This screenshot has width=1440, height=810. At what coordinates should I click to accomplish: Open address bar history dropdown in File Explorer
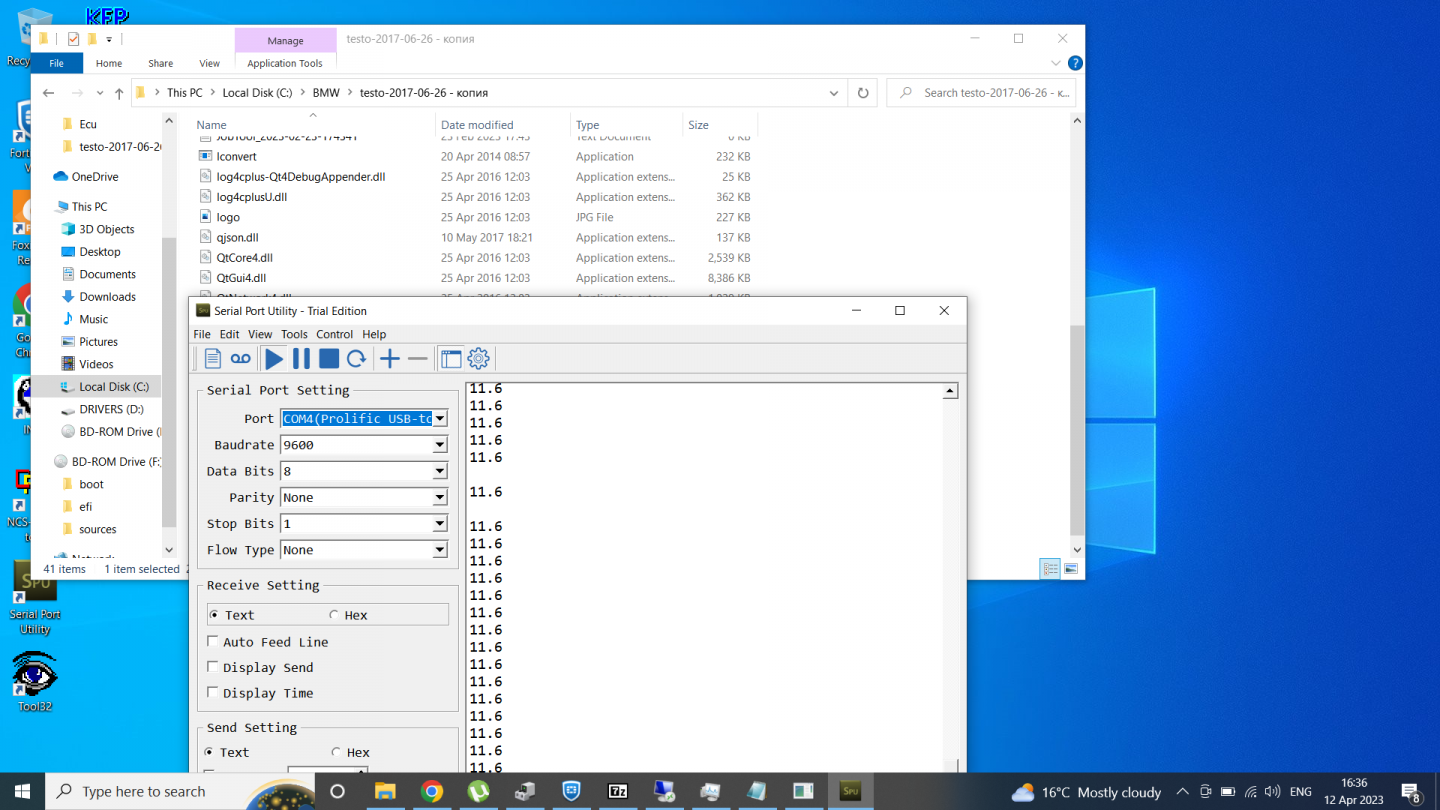[834, 93]
